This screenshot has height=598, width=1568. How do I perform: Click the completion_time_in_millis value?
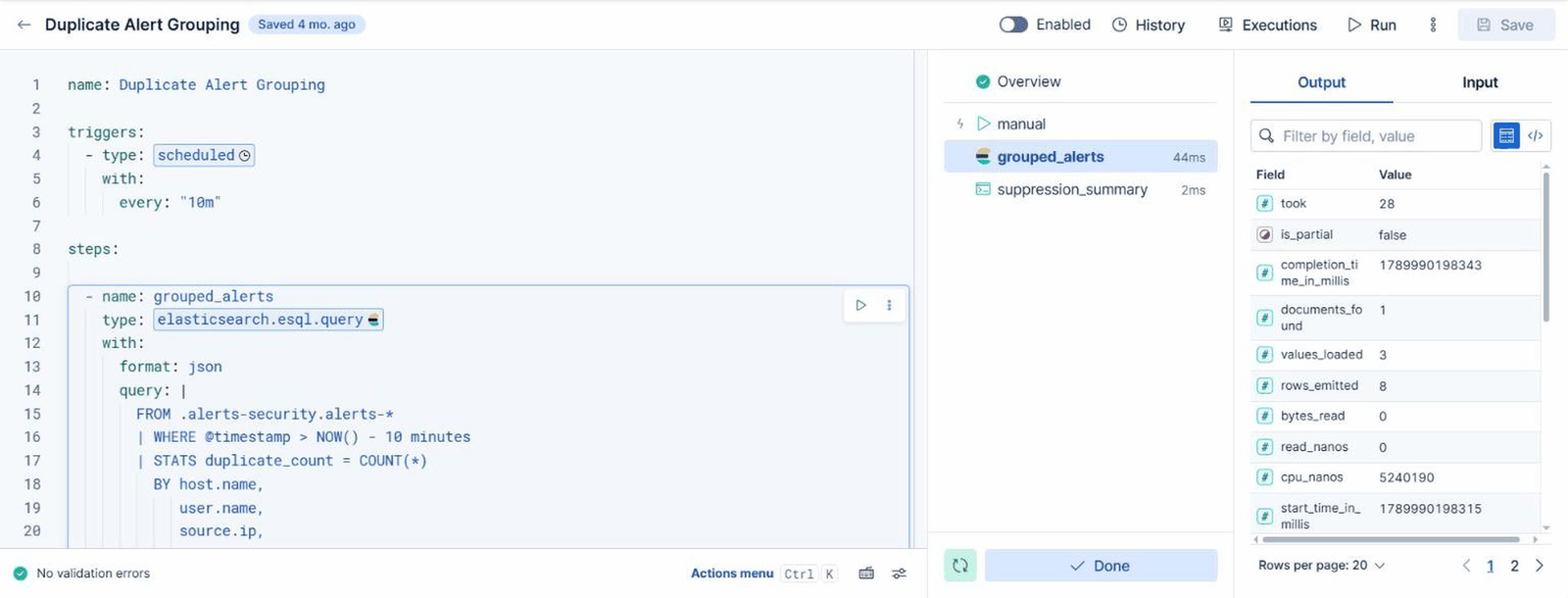click(1430, 265)
